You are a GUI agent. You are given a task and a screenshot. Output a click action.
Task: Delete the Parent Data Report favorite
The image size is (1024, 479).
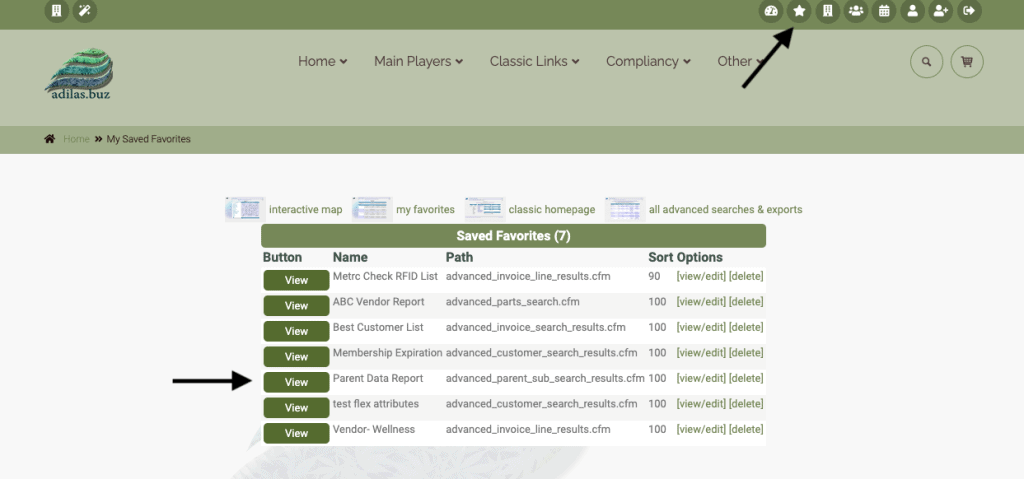[x=746, y=378]
